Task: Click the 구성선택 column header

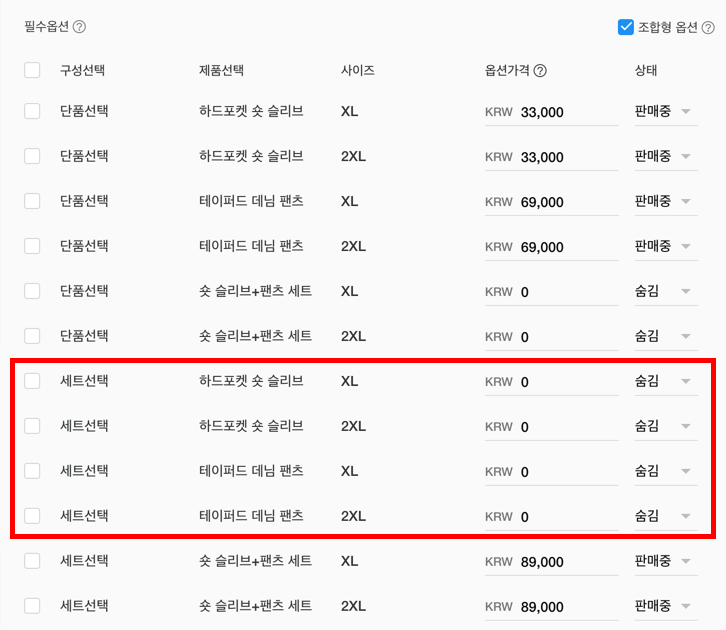Action: point(82,71)
